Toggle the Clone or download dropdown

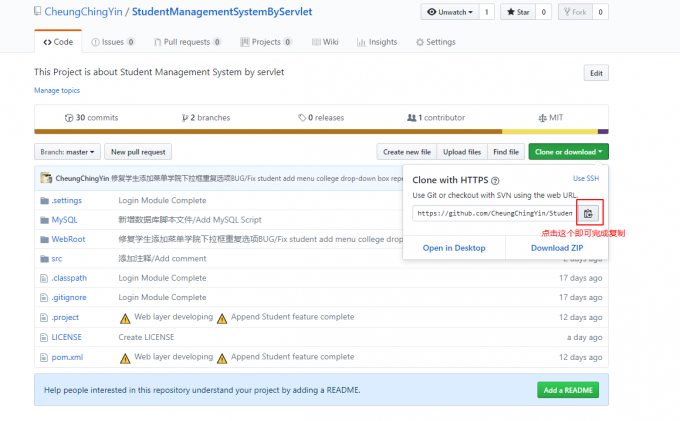568,152
